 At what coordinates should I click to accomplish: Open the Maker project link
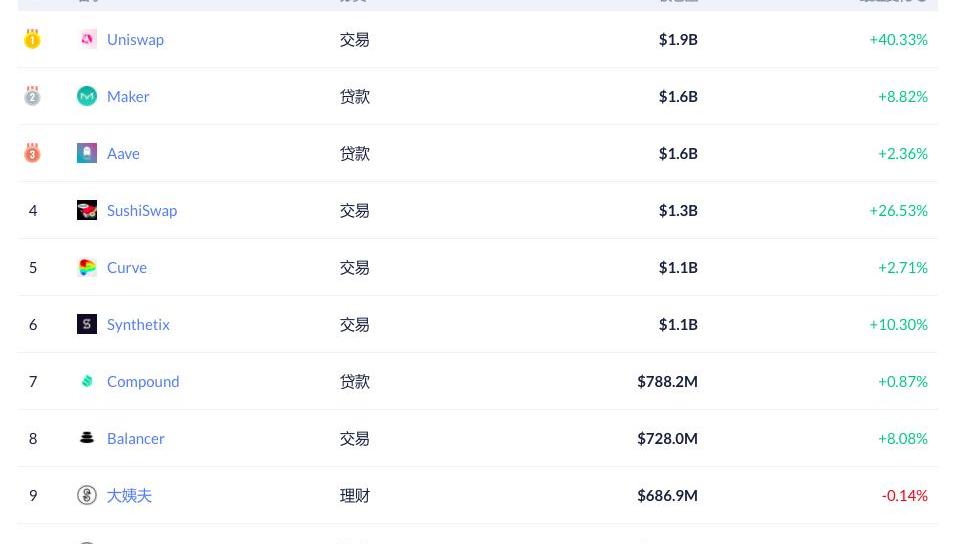(x=128, y=96)
